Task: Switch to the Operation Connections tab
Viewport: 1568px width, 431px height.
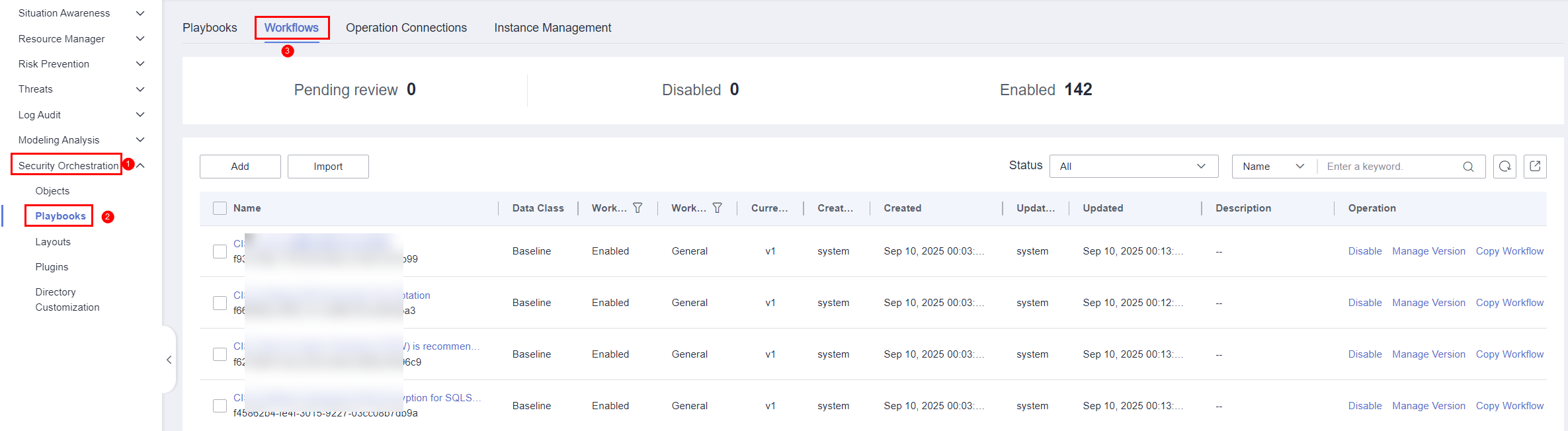Action: click(x=406, y=28)
